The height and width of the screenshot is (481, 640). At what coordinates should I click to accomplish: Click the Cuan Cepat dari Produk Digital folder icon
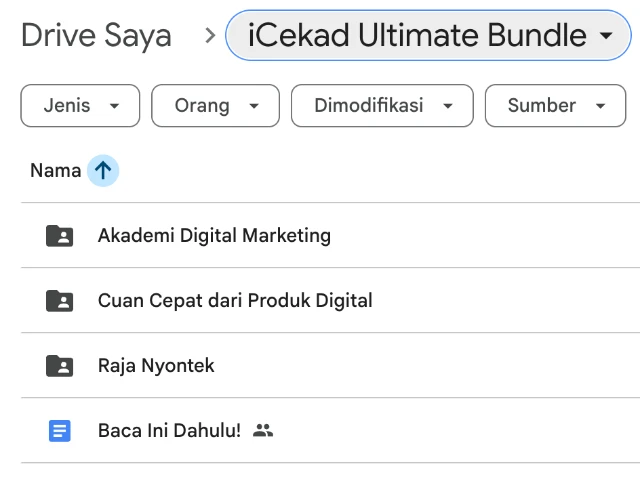[x=60, y=301]
